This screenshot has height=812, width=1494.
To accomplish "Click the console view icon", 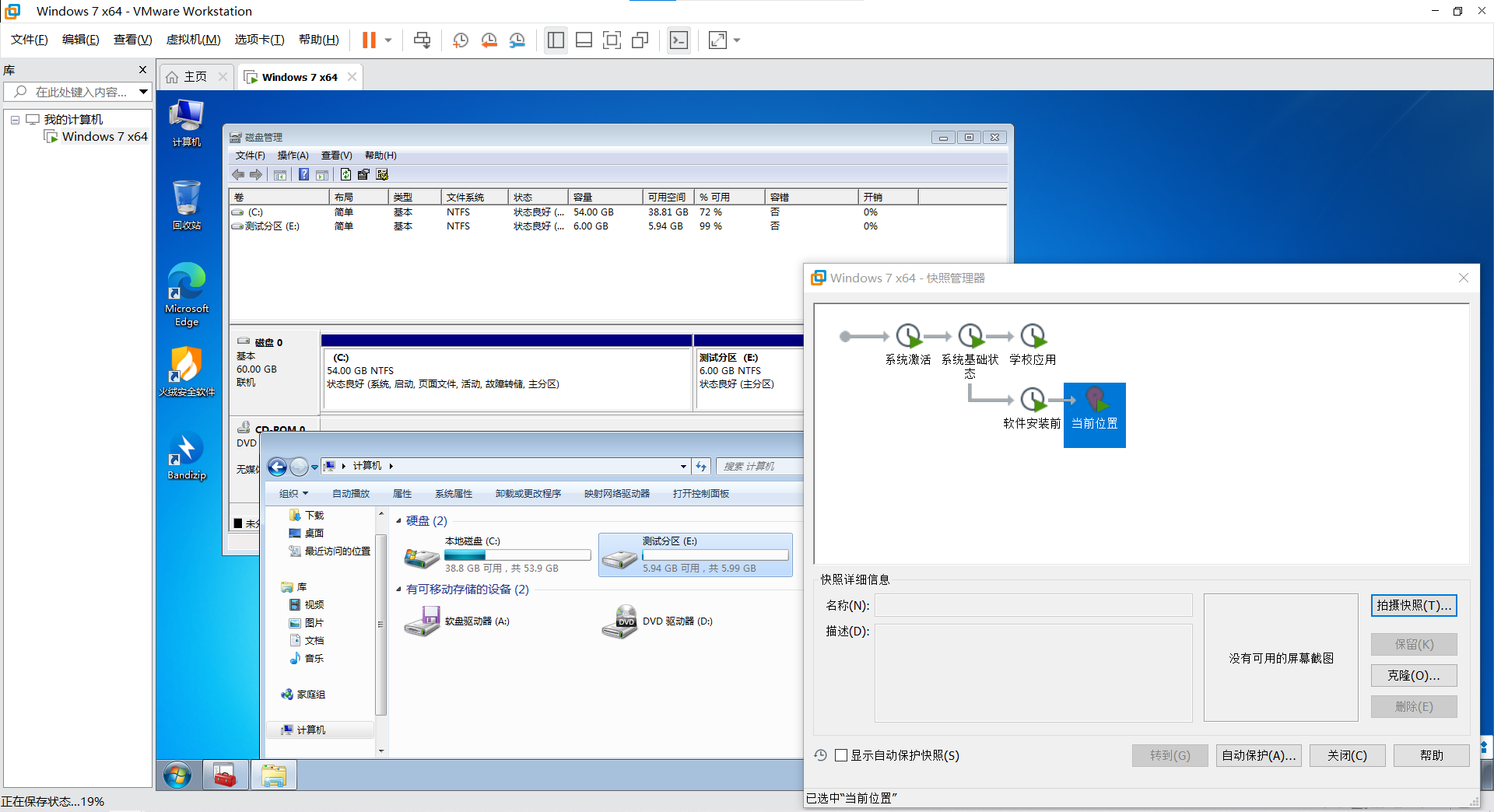I will (x=679, y=40).
